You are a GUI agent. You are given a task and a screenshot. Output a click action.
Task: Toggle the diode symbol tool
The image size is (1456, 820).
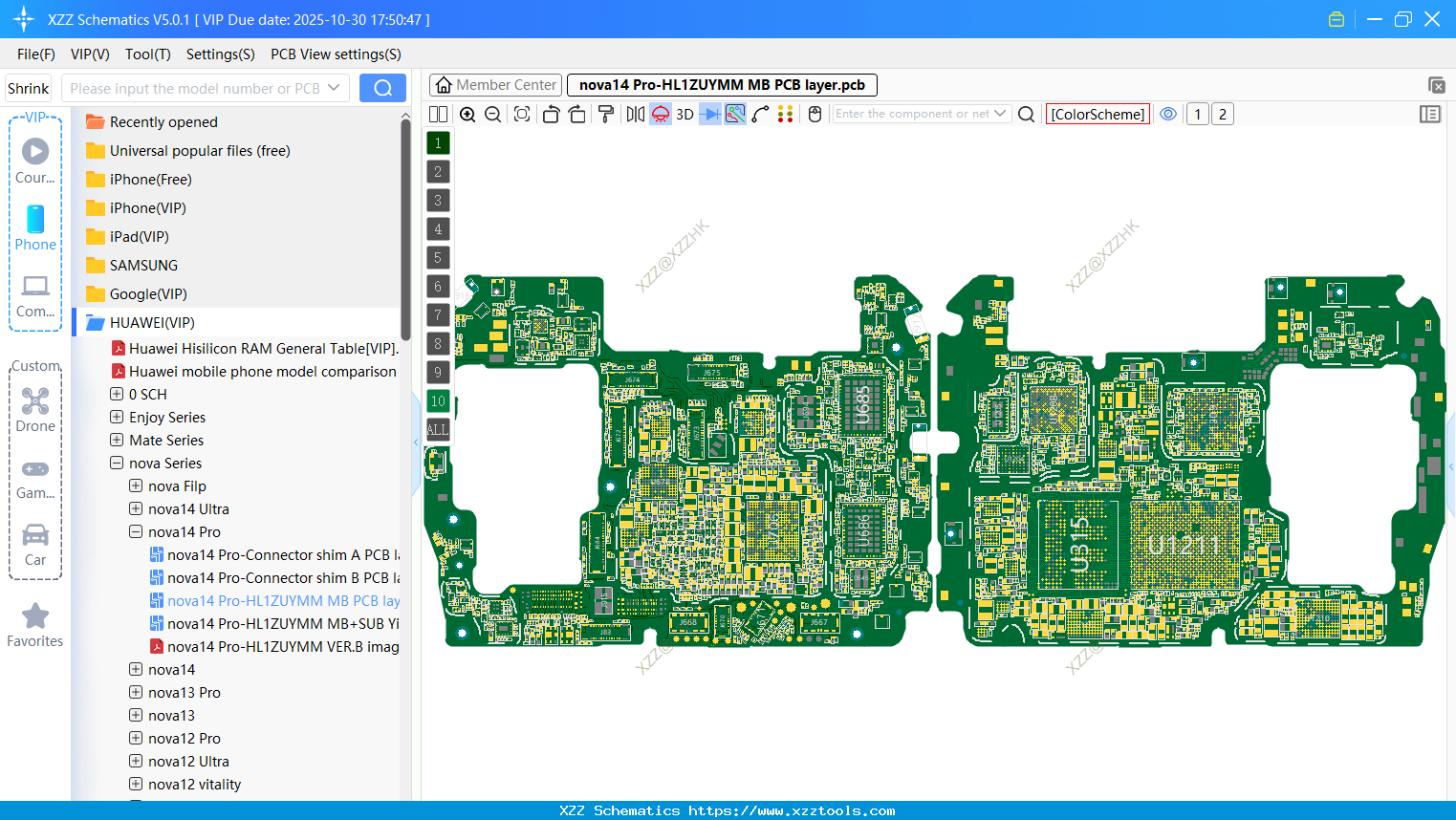[x=710, y=114]
